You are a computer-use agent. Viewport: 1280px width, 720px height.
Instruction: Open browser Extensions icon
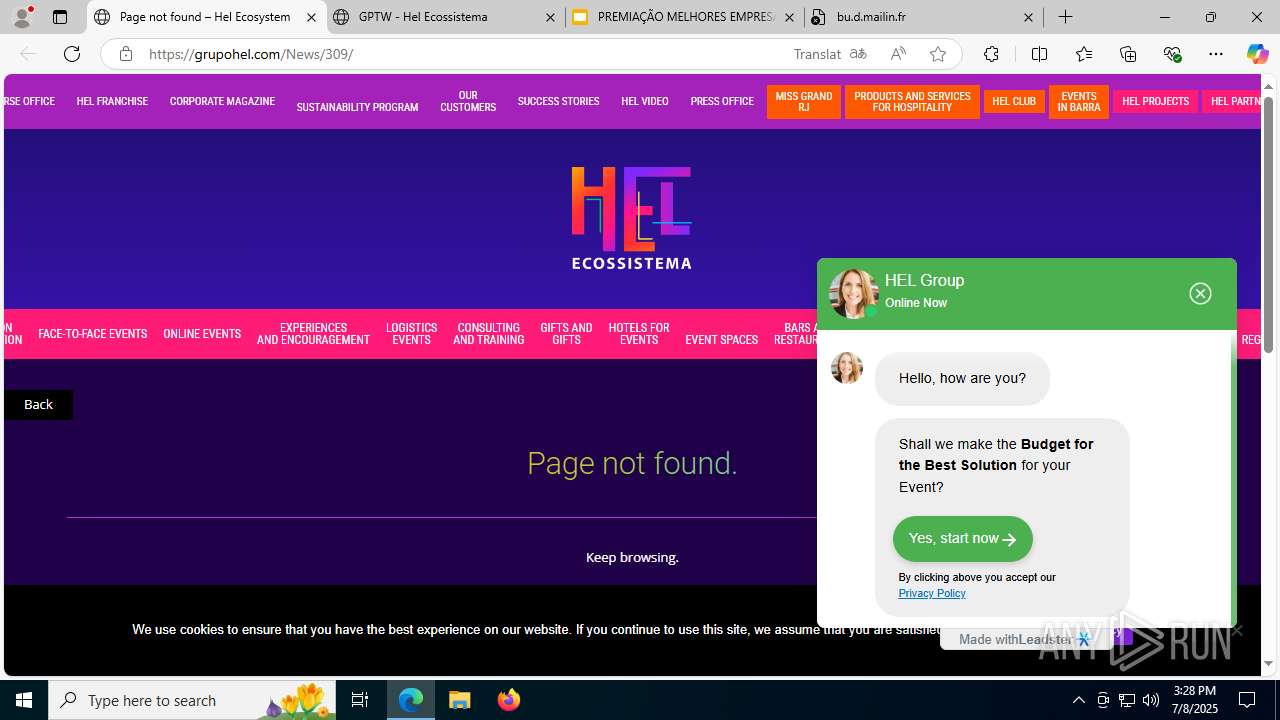pyautogui.click(x=991, y=54)
